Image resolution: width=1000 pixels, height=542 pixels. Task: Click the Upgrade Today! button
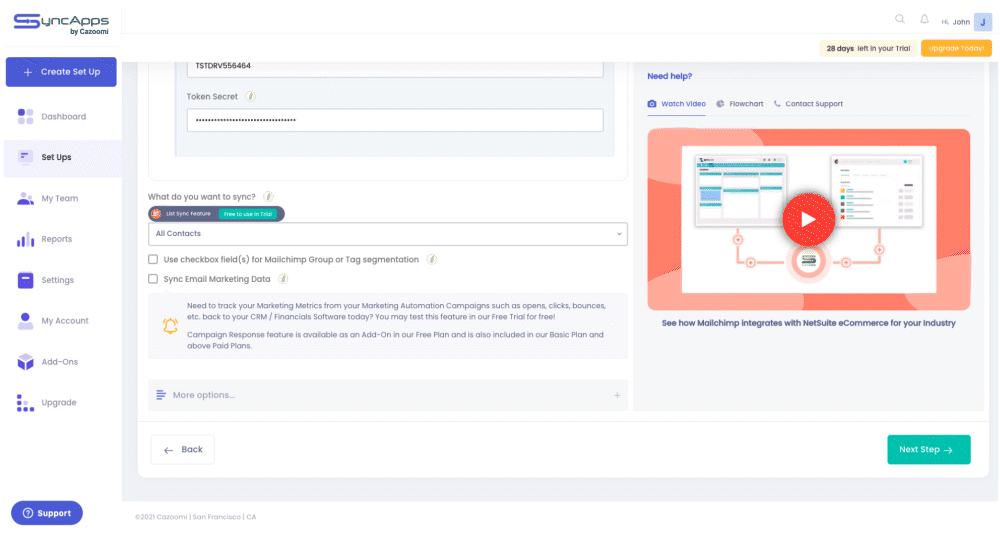click(956, 48)
